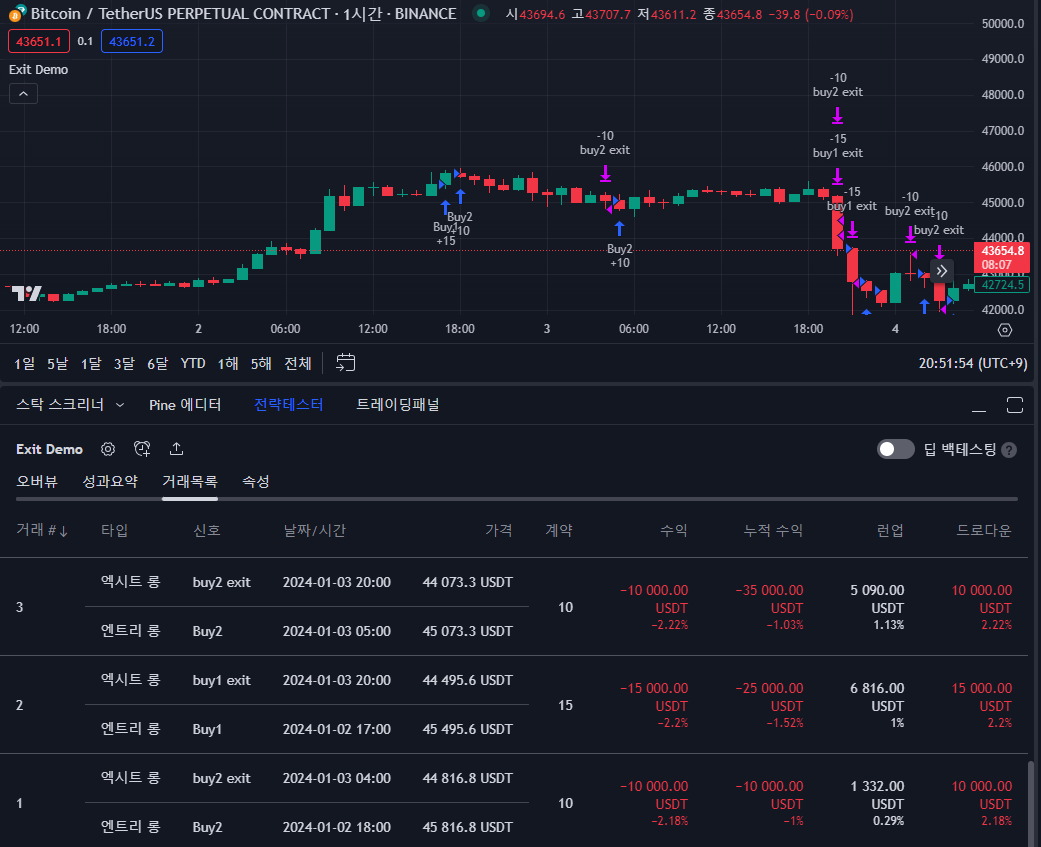The height and width of the screenshot is (847, 1041).
Task: Select the Strategy Tester tab
Action: click(x=288, y=405)
